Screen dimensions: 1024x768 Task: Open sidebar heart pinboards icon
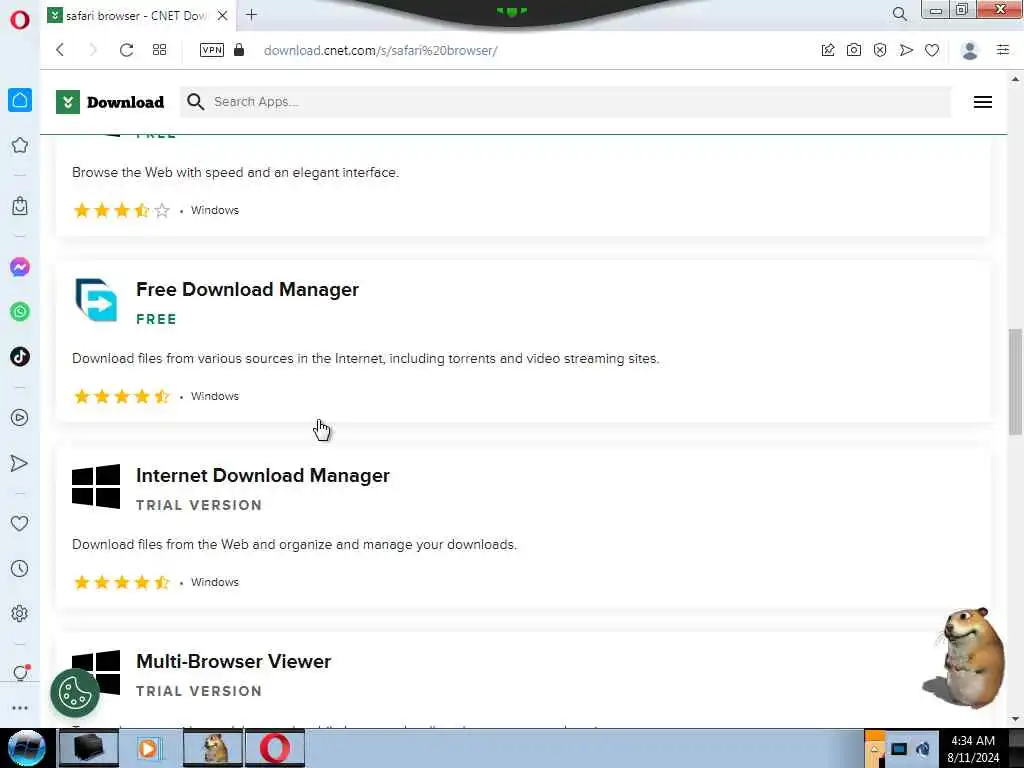[20, 523]
